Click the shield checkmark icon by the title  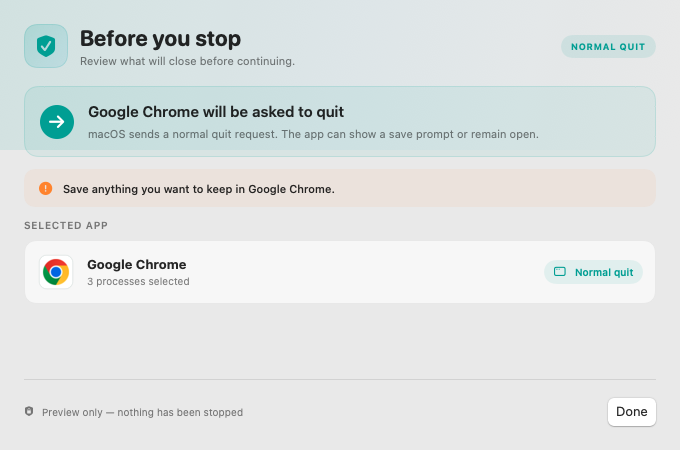coord(46,46)
